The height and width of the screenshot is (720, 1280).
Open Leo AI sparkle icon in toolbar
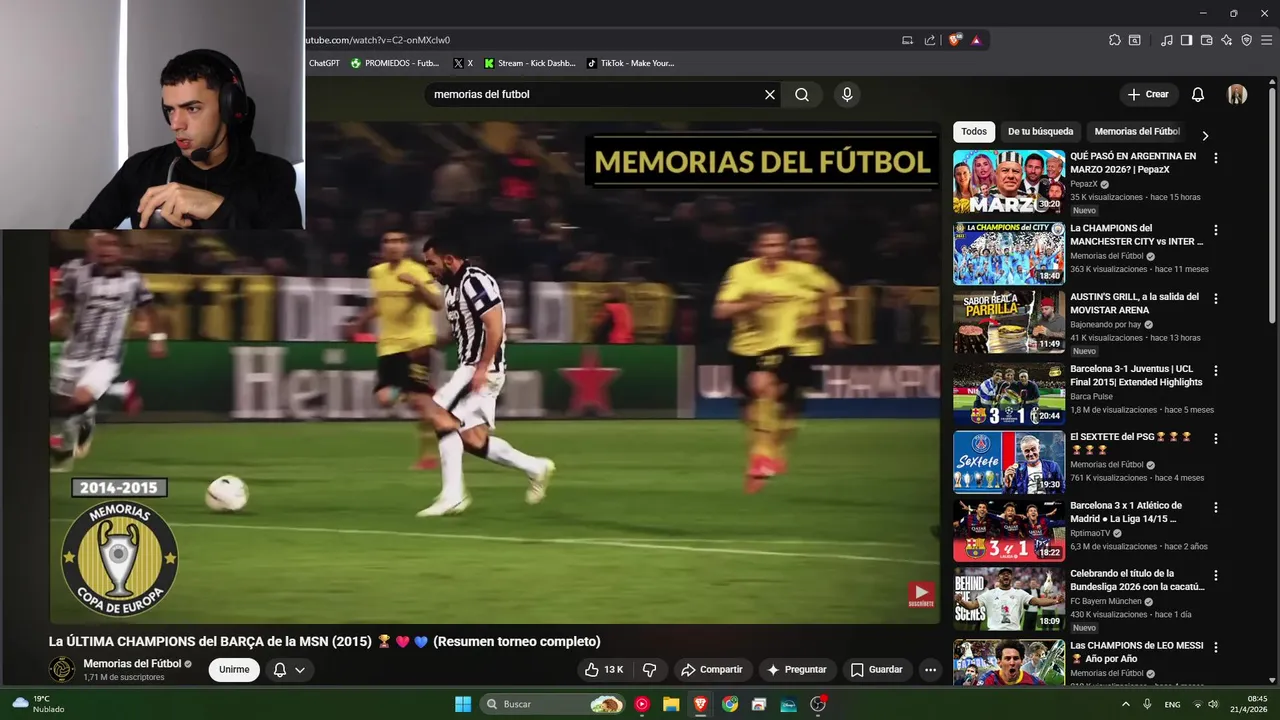pyautogui.click(x=1226, y=40)
